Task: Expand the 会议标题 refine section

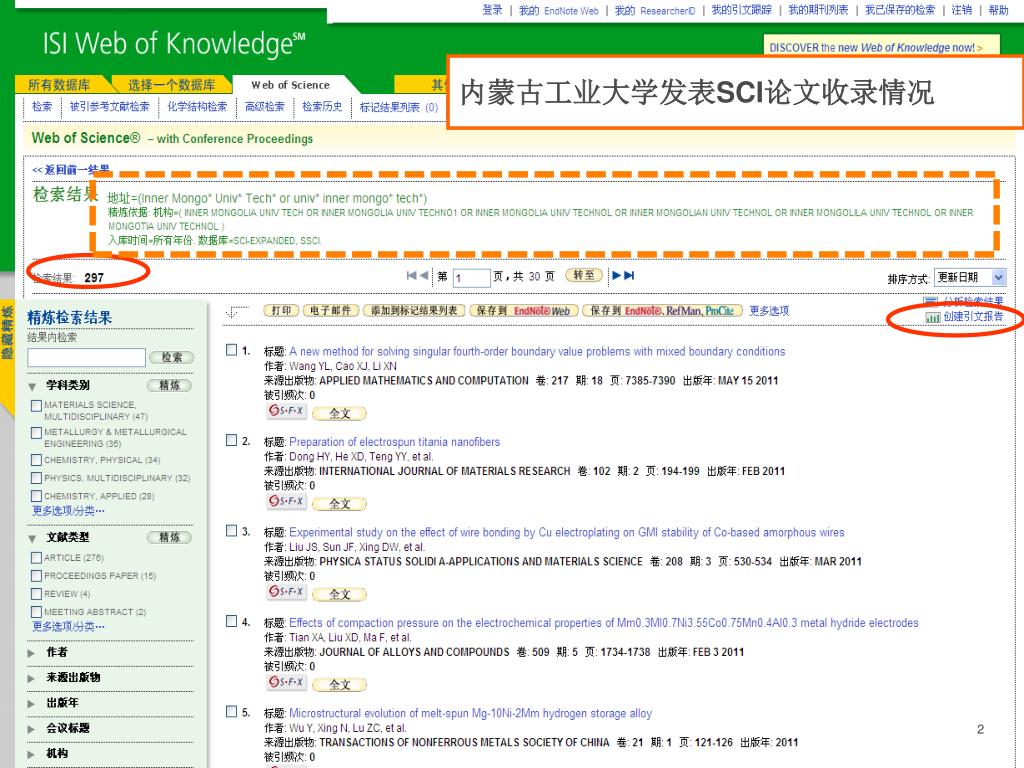Action: click(x=31, y=728)
